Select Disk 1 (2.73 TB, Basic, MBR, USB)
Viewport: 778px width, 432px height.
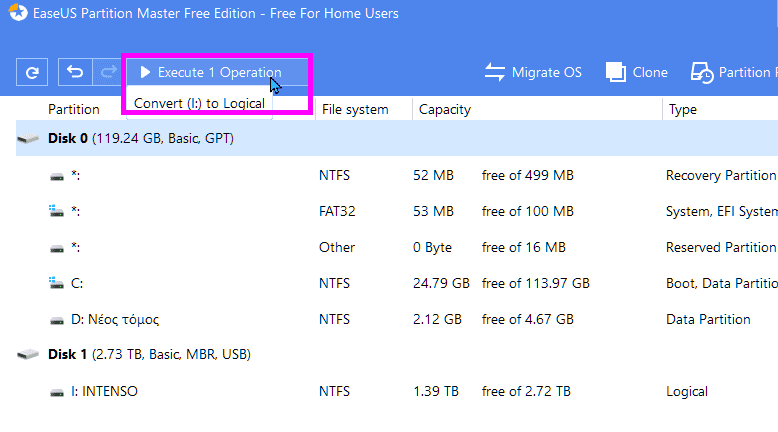[149, 354]
